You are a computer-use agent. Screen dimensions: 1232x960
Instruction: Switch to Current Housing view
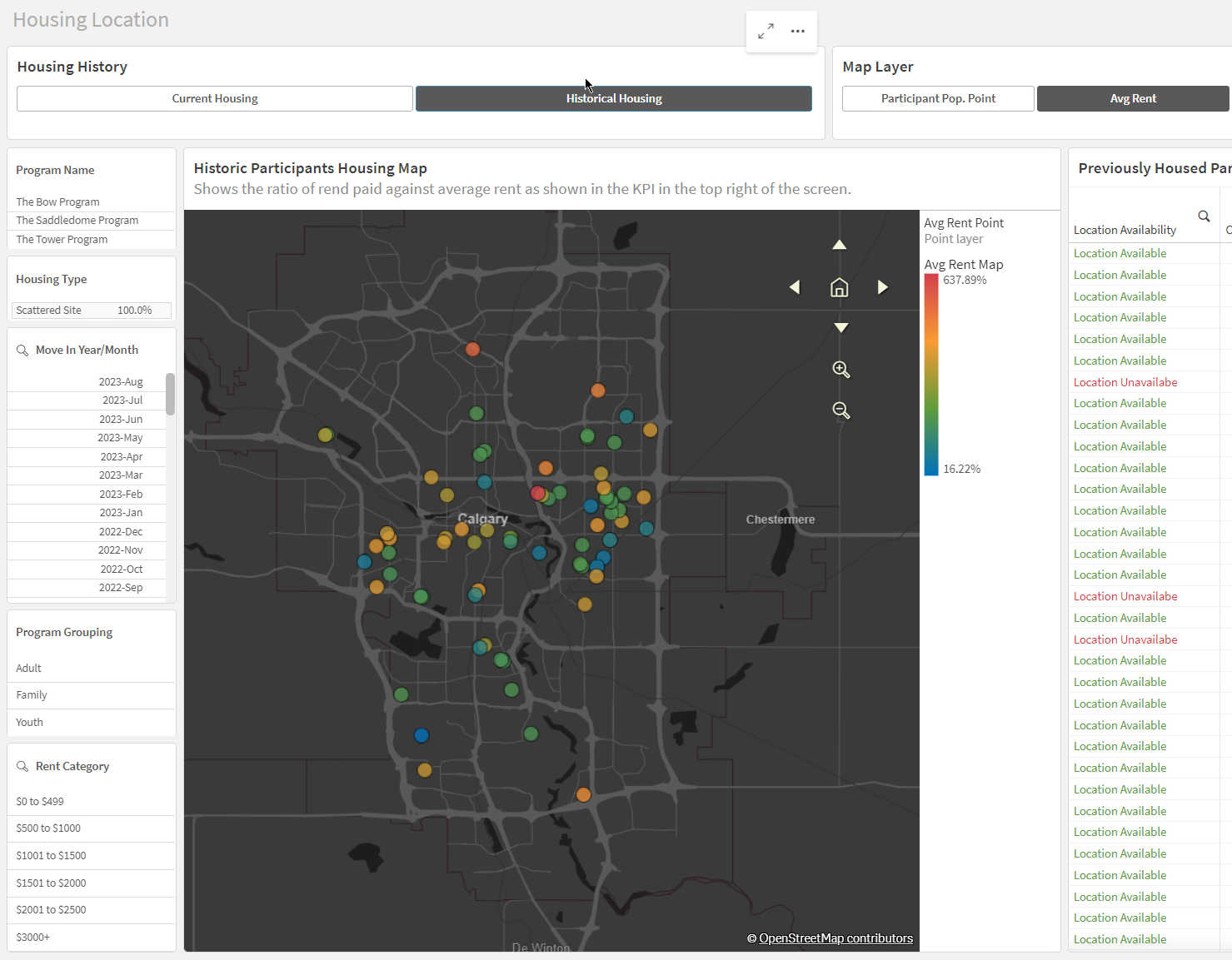pyautogui.click(x=215, y=98)
